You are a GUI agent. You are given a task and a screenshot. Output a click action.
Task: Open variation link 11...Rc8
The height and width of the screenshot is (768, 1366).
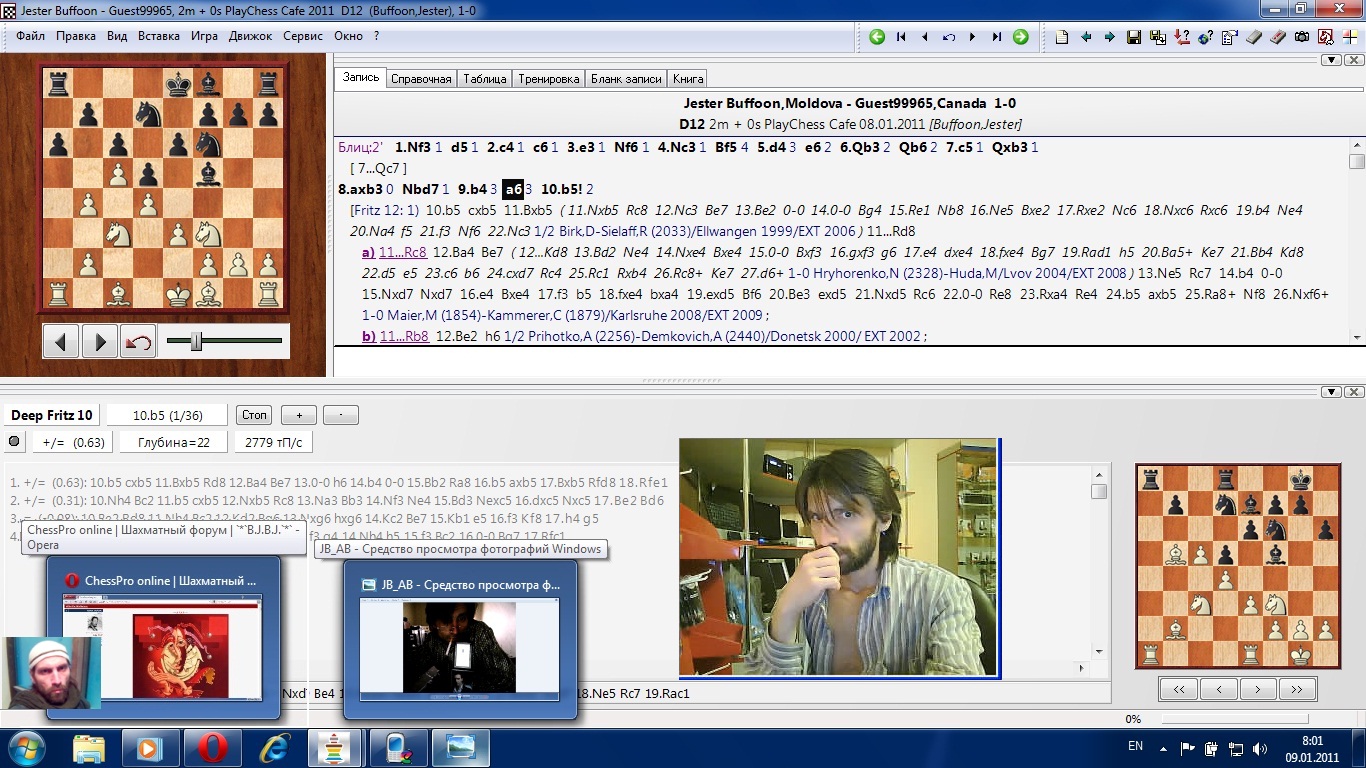tap(402, 252)
